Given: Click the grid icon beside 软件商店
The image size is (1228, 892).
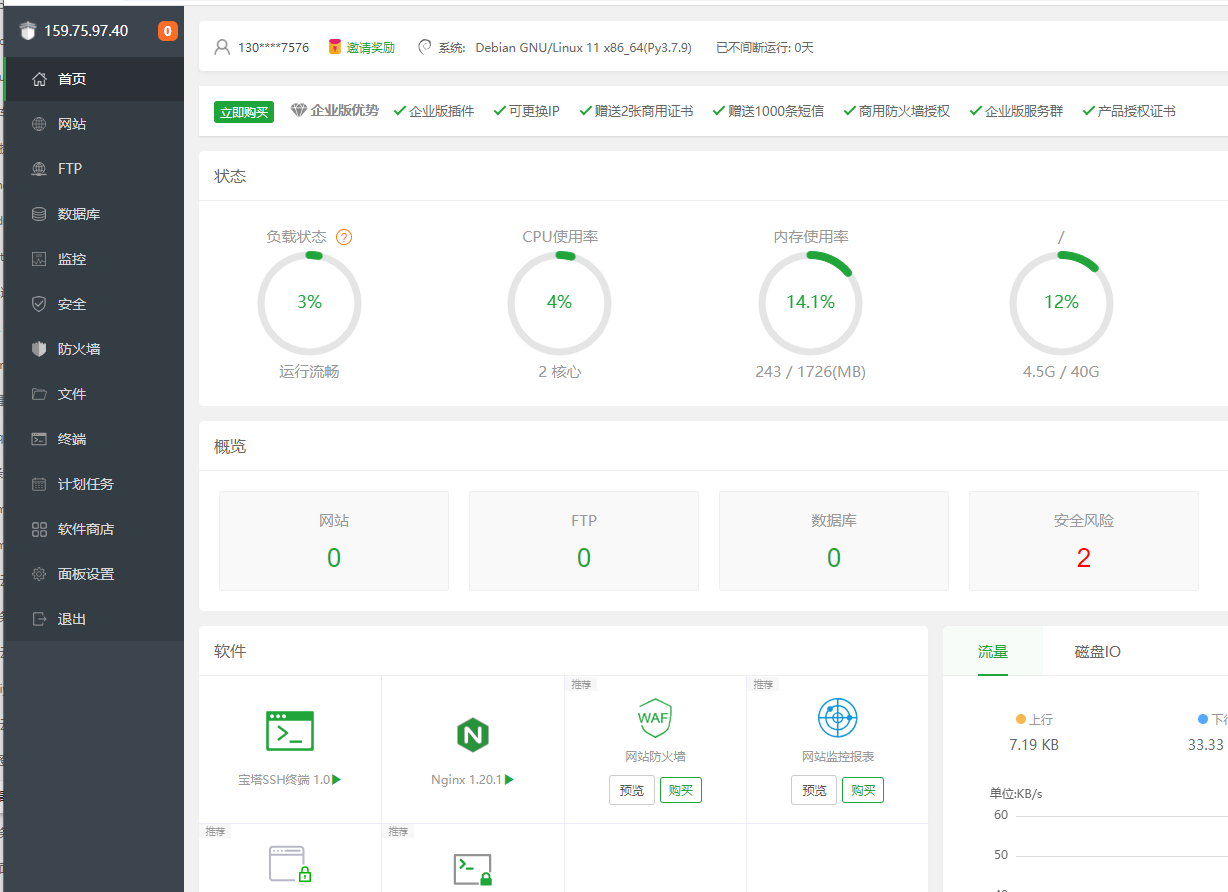Looking at the screenshot, I should [39, 529].
